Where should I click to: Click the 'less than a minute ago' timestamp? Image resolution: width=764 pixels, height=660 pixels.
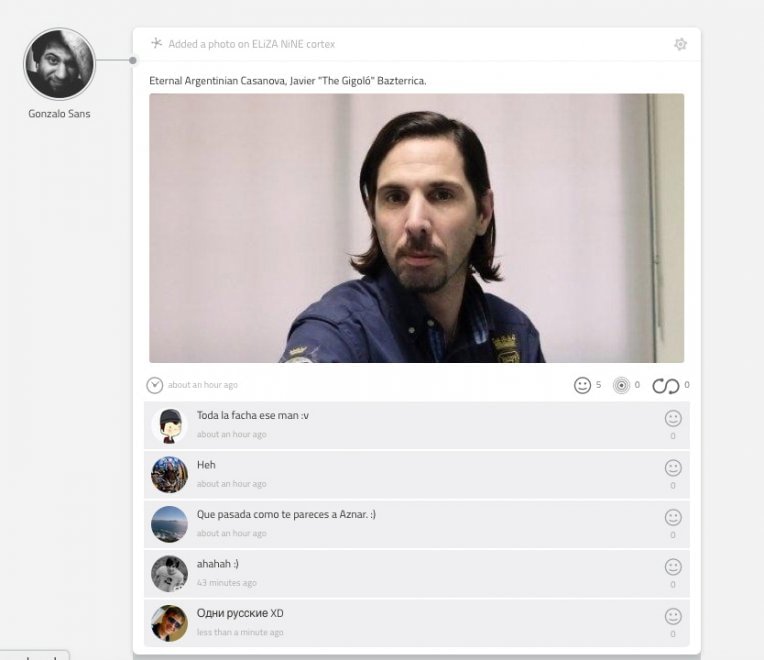pos(240,632)
